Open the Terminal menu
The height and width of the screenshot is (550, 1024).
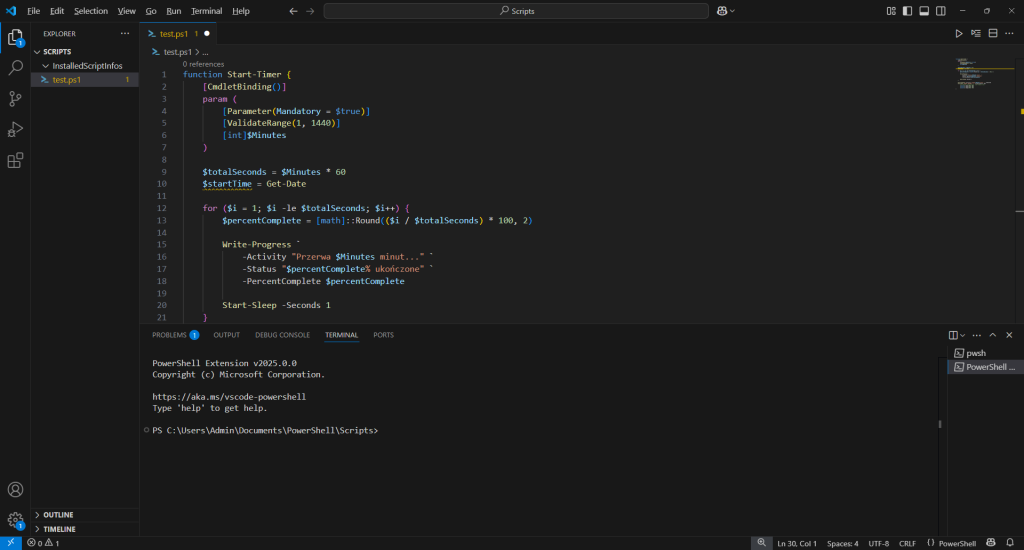click(x=206, y=11)
